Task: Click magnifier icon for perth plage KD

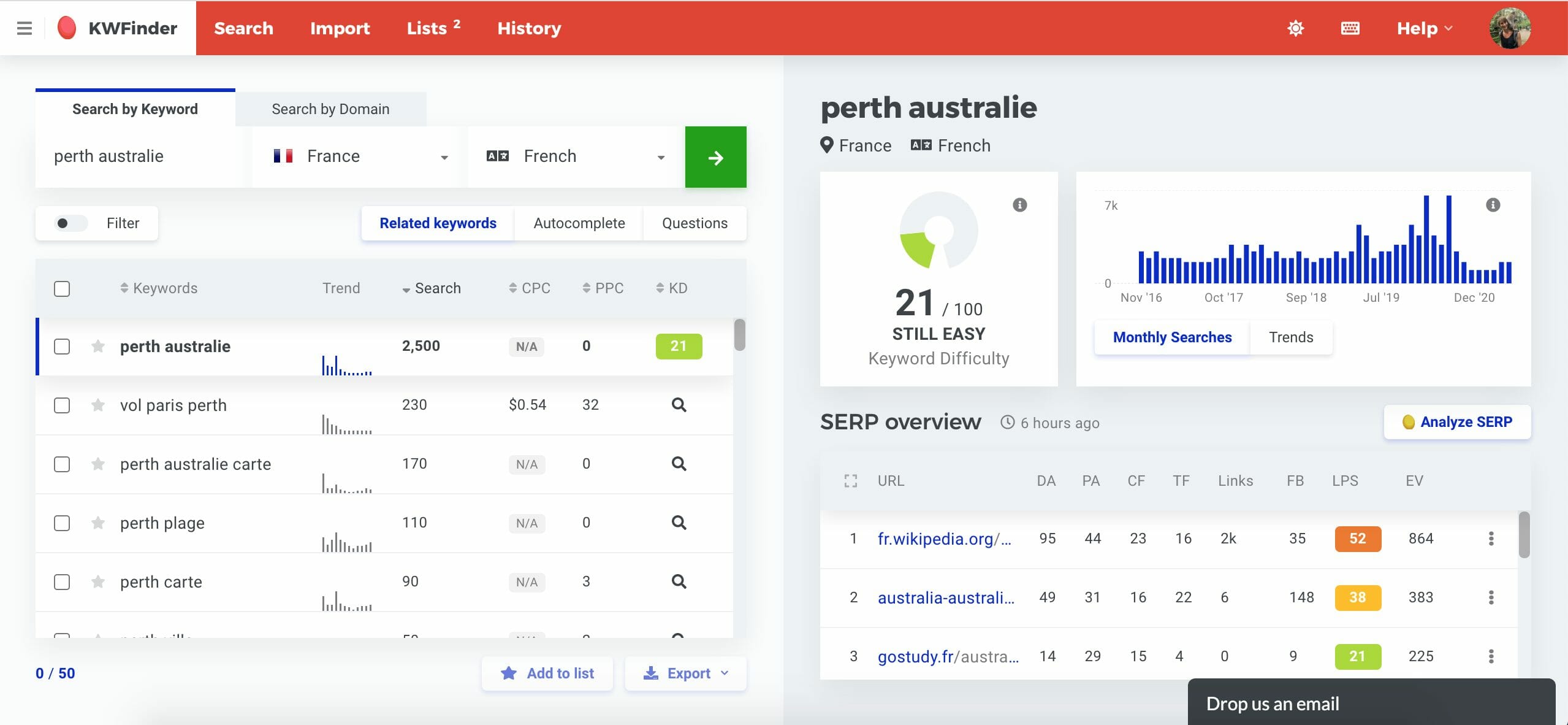Action: pyautogui.click(x=679, y=523)
